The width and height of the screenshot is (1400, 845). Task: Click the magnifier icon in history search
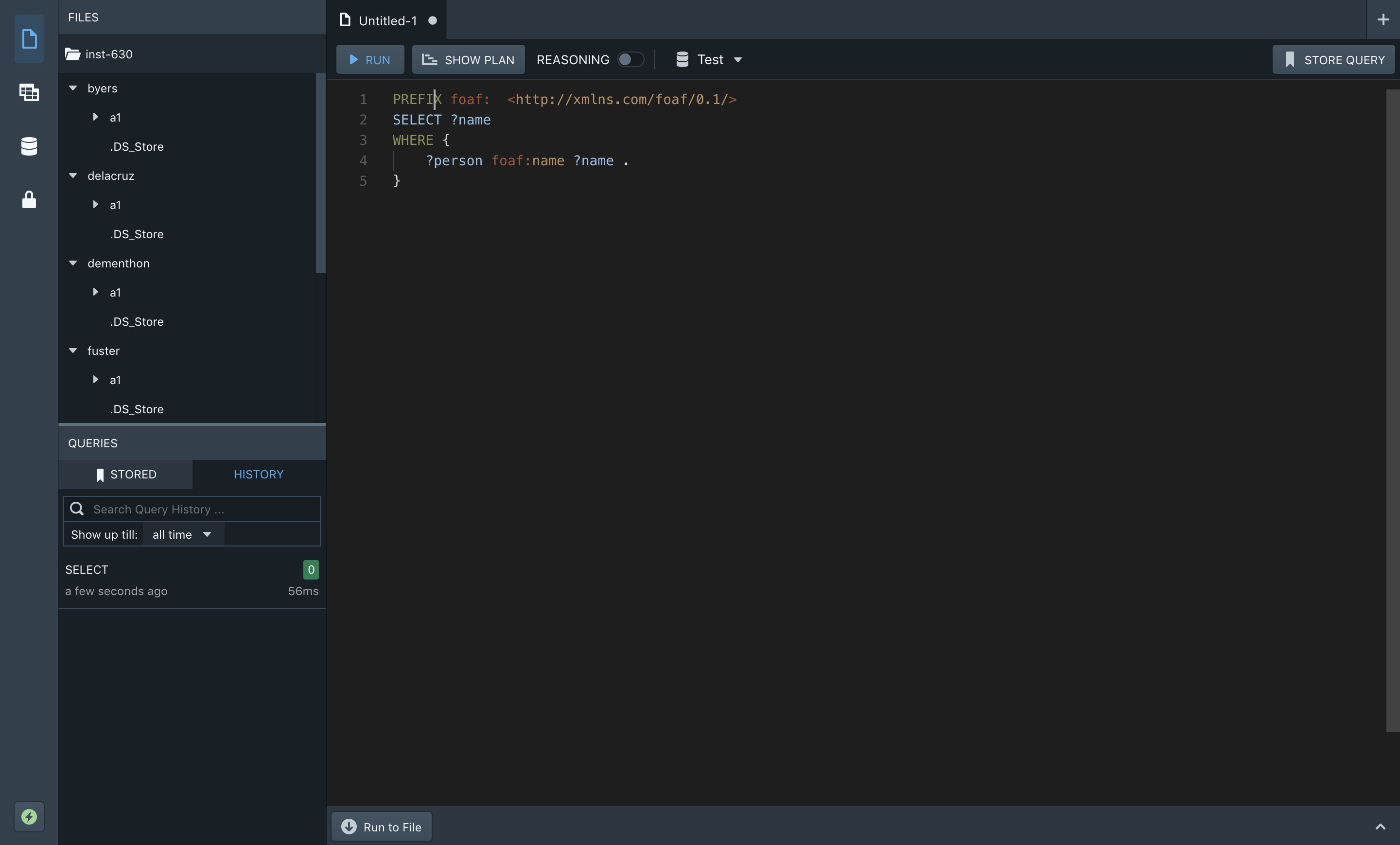77,509
